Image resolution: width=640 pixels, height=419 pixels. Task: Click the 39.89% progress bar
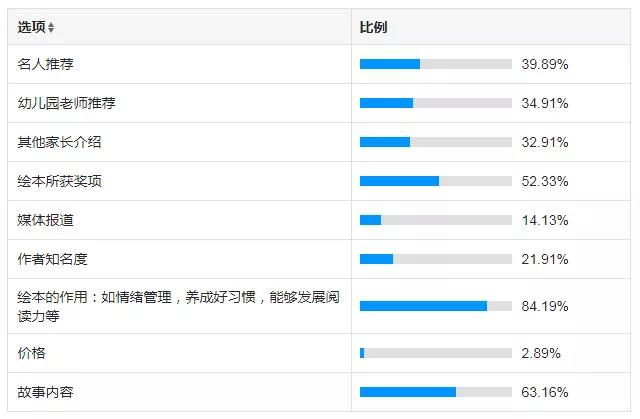point(436,64)
